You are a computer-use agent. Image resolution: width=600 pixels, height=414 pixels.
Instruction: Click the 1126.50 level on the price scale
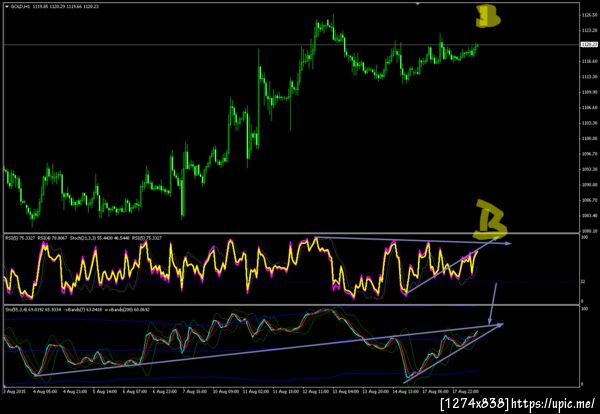click(590, 16)
